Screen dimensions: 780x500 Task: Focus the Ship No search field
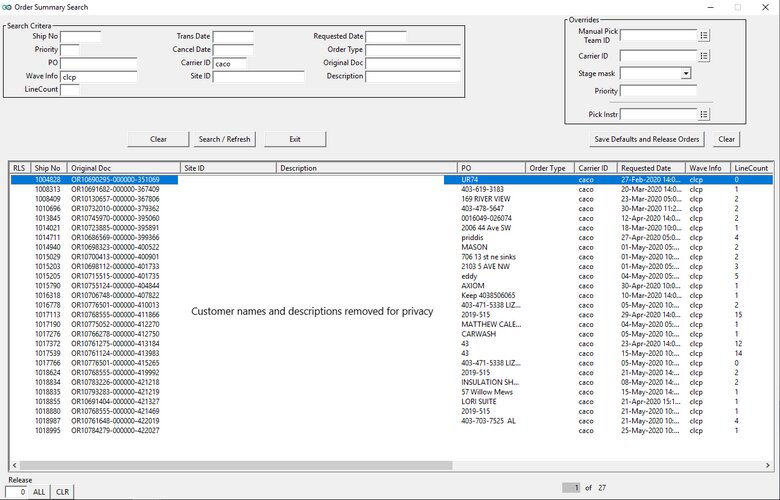(80, 37)
